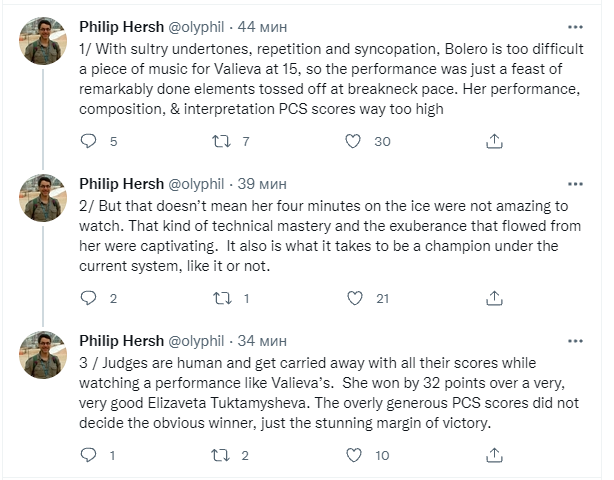Reply to the third tweet about judges
Image resolution: width=614 pixels, height=480 pixels.
tap(88, 455)
